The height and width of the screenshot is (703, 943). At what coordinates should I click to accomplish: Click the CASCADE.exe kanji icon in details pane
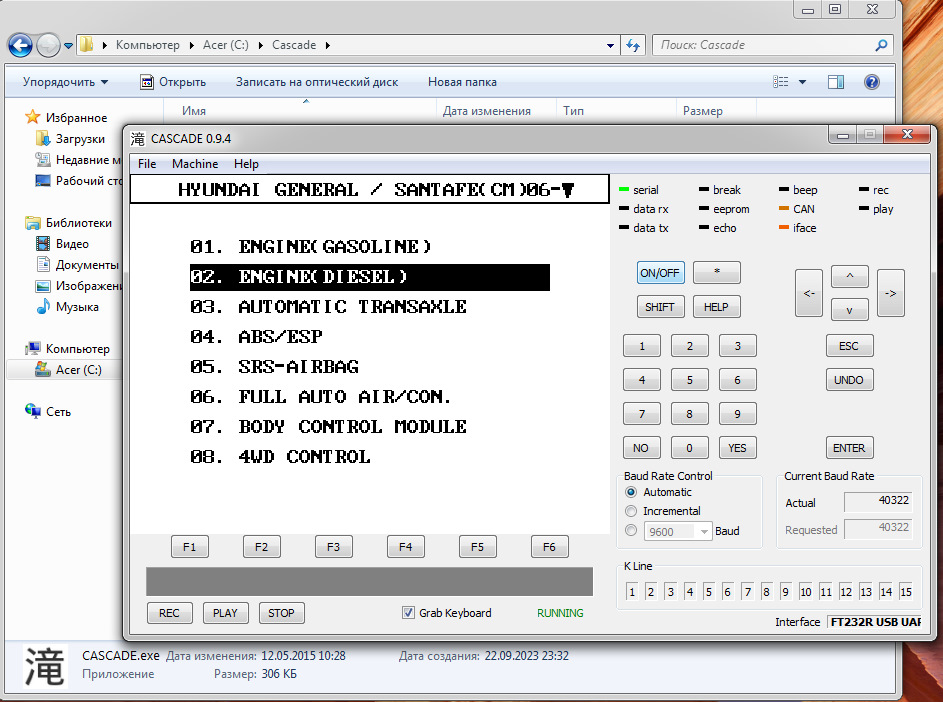coord(45,666)
